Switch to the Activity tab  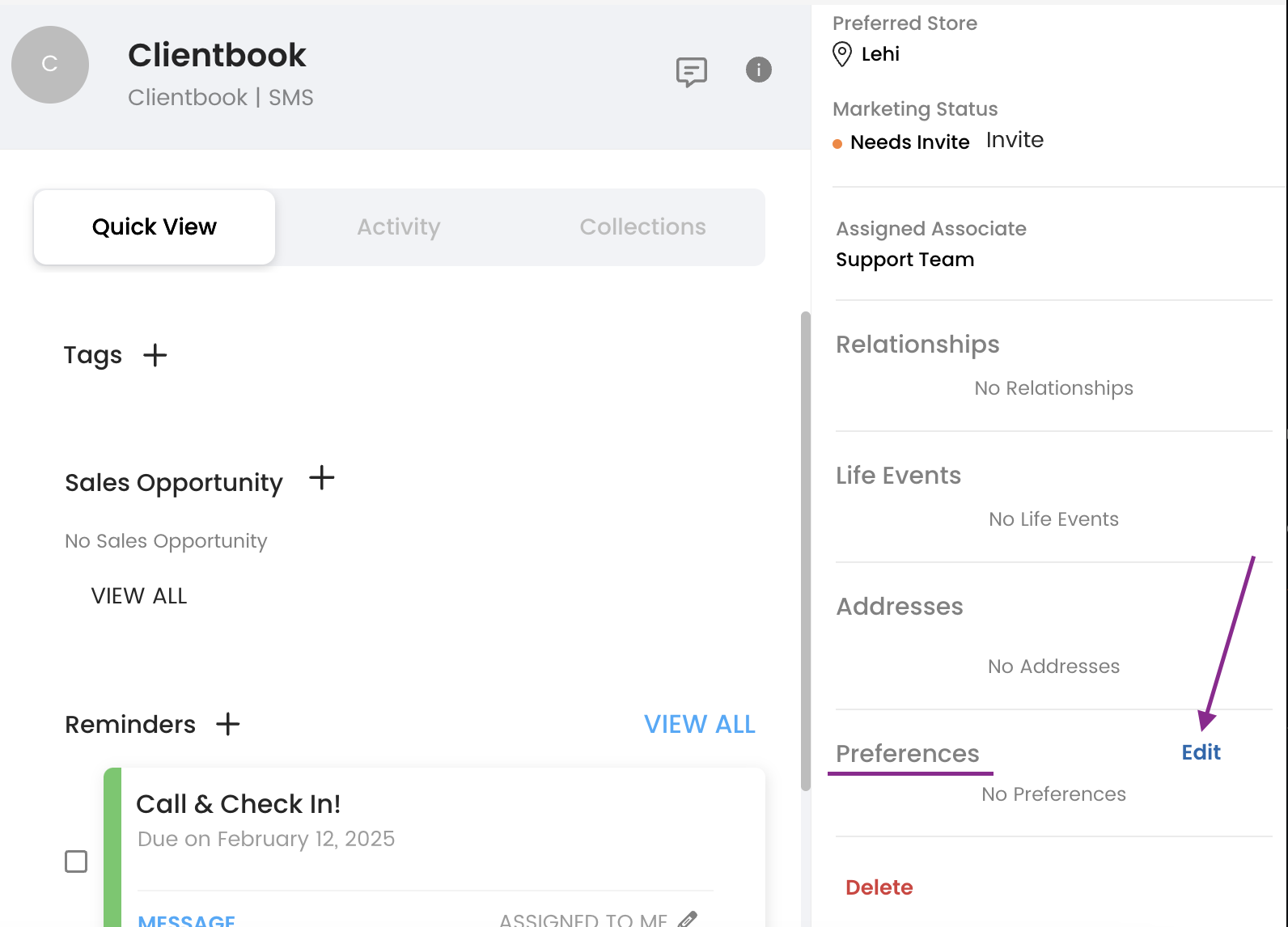tap(399, 227)
